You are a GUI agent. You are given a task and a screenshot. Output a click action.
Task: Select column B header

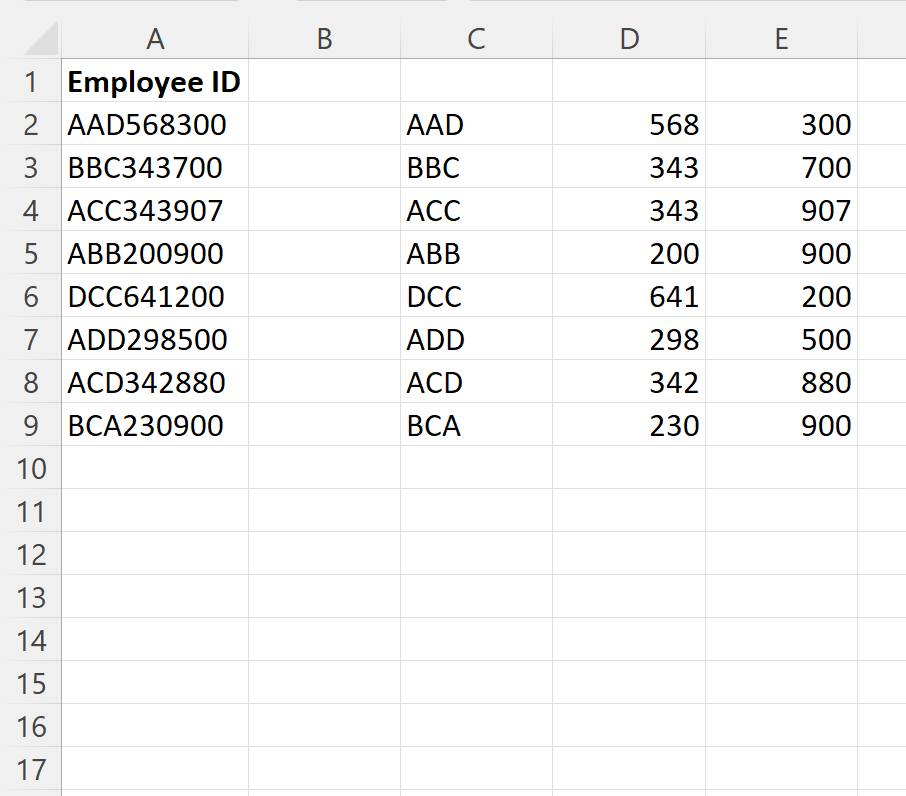coord(324,39)
